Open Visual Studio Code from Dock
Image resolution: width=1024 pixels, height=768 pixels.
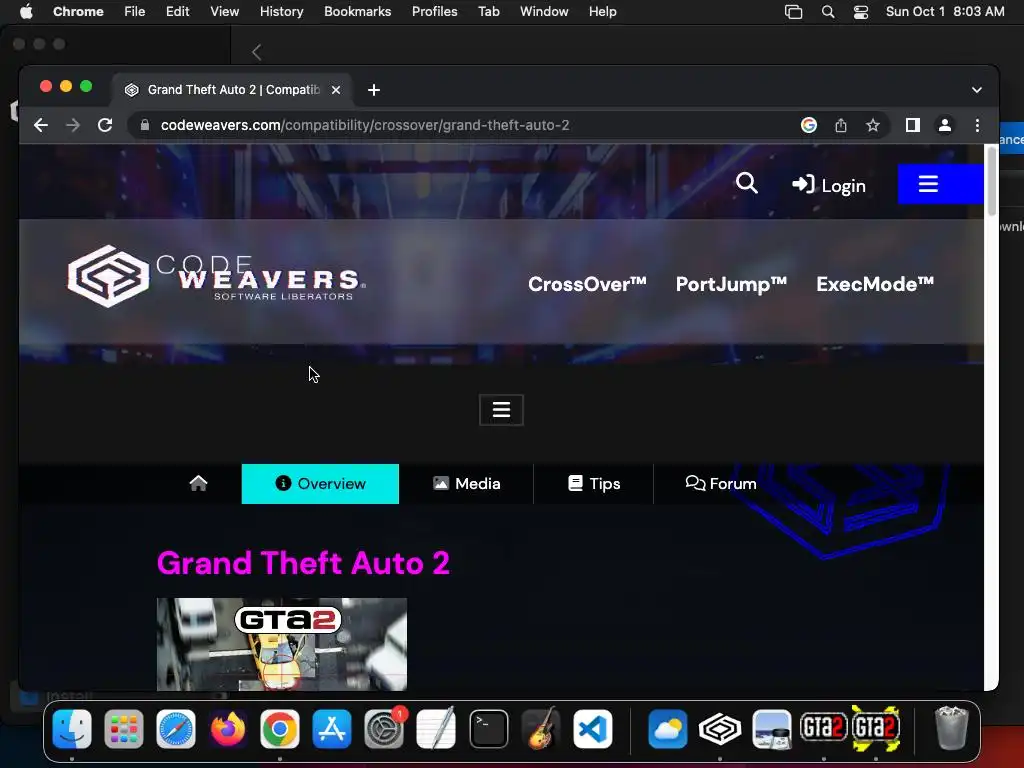point(593,729)
